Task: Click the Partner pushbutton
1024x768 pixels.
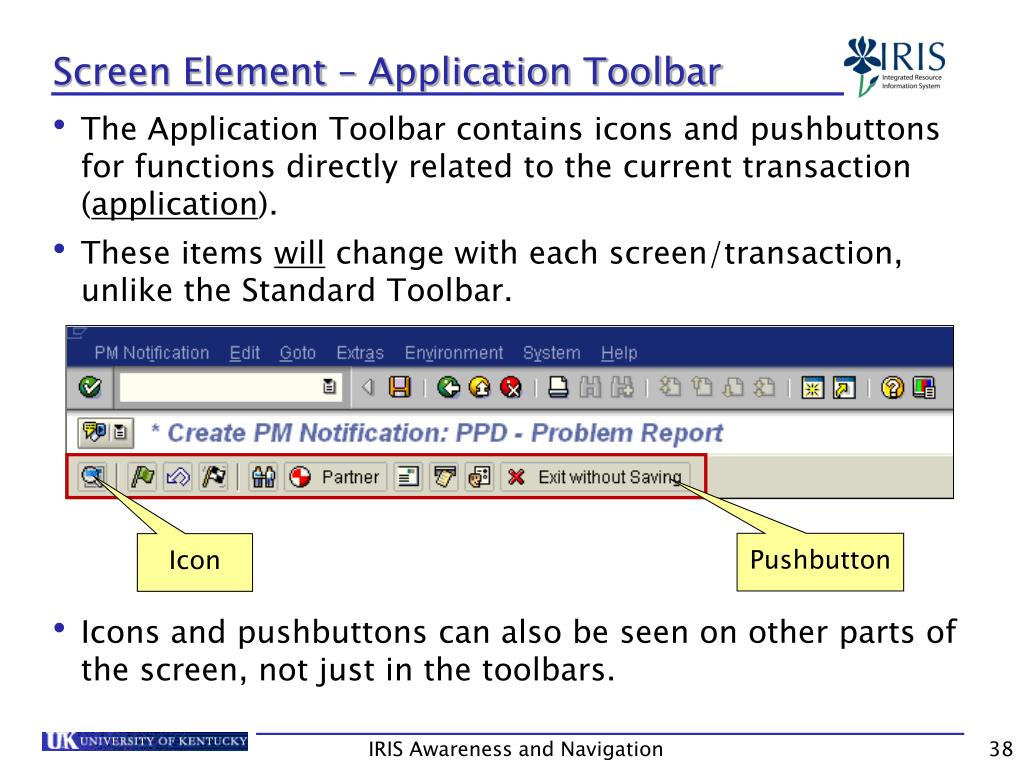Action: [x=335, y=477]
